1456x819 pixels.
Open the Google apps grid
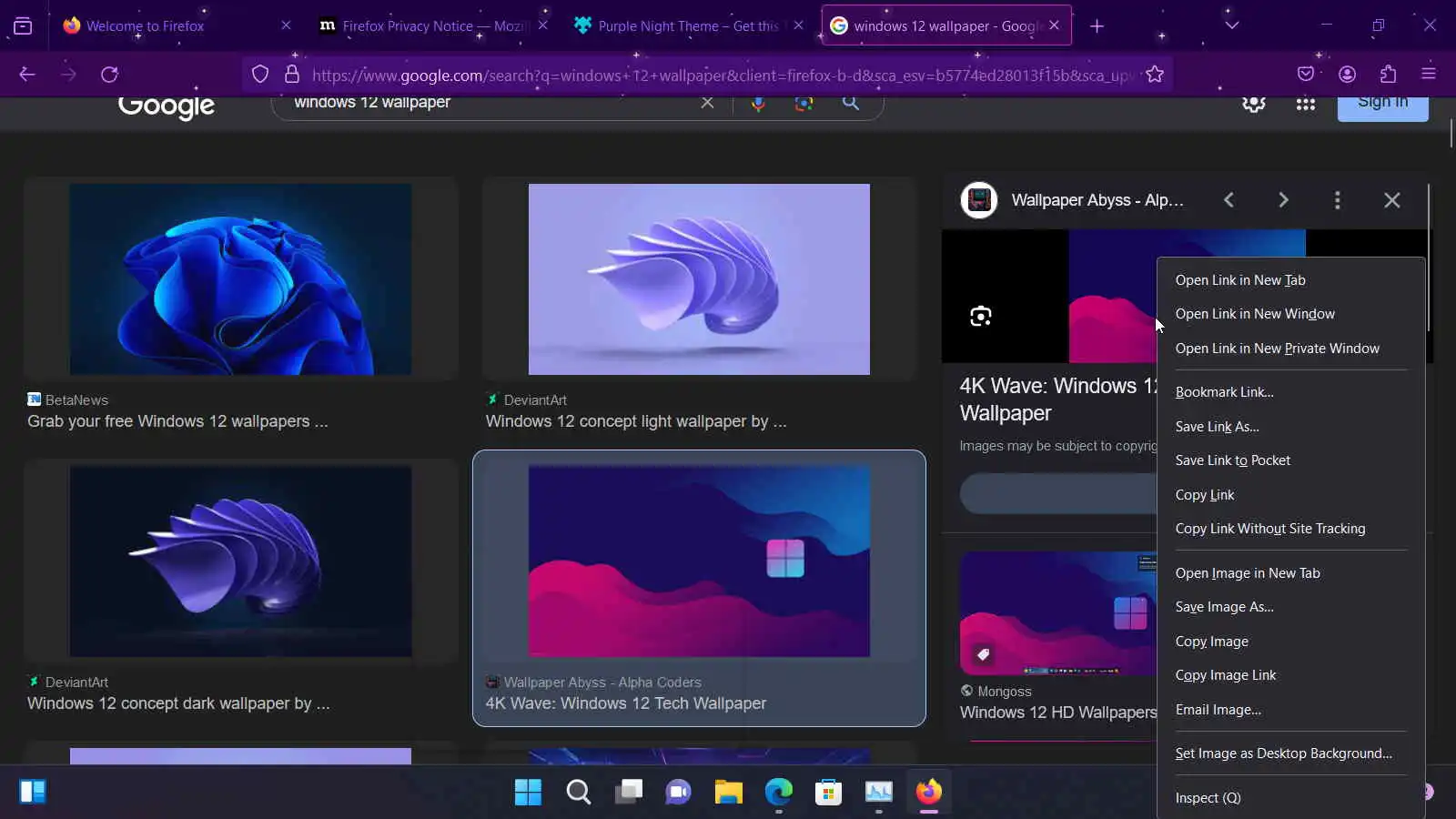coord(1306,104)
